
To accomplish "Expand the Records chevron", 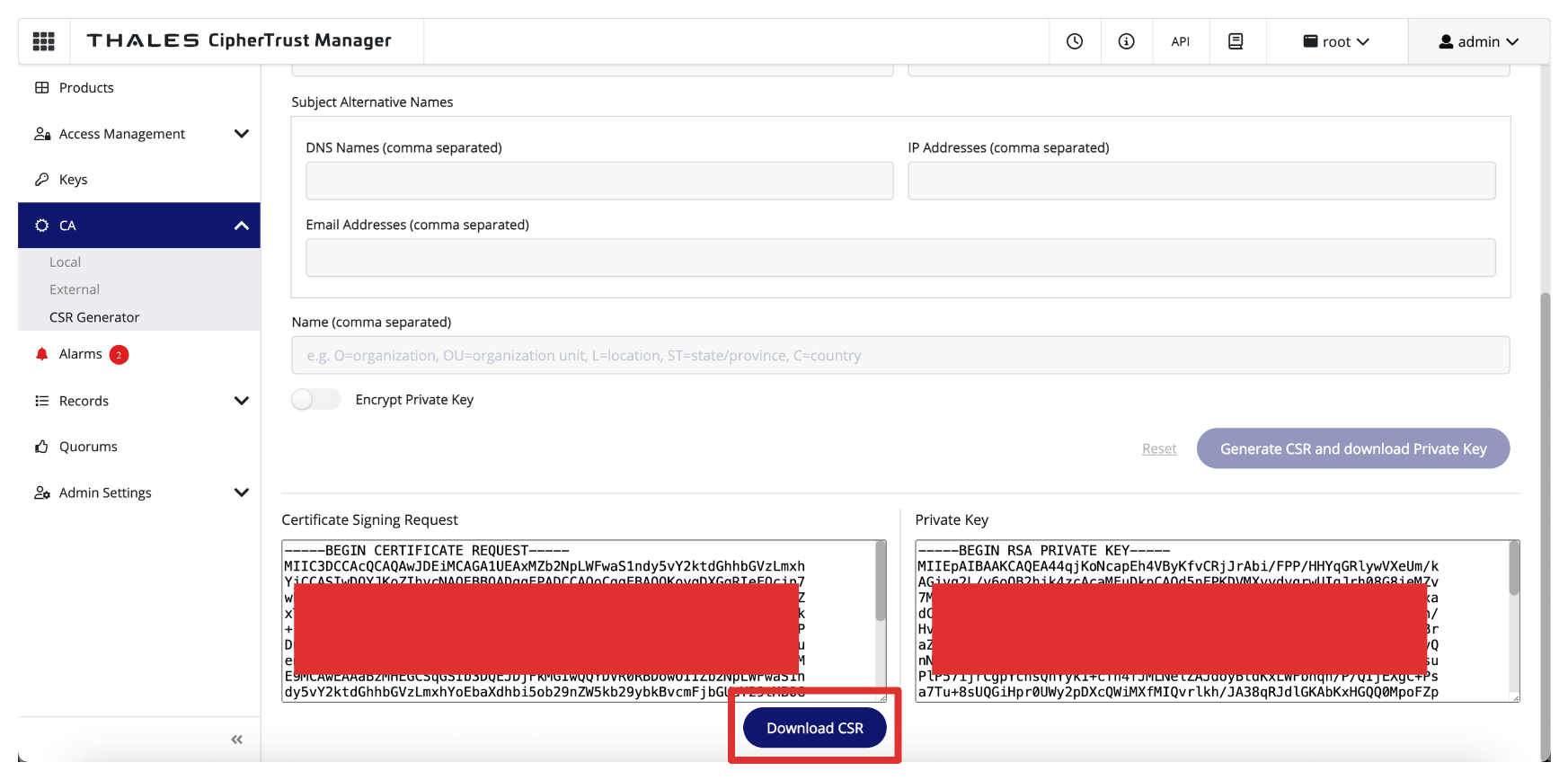I will coord(241,401).
